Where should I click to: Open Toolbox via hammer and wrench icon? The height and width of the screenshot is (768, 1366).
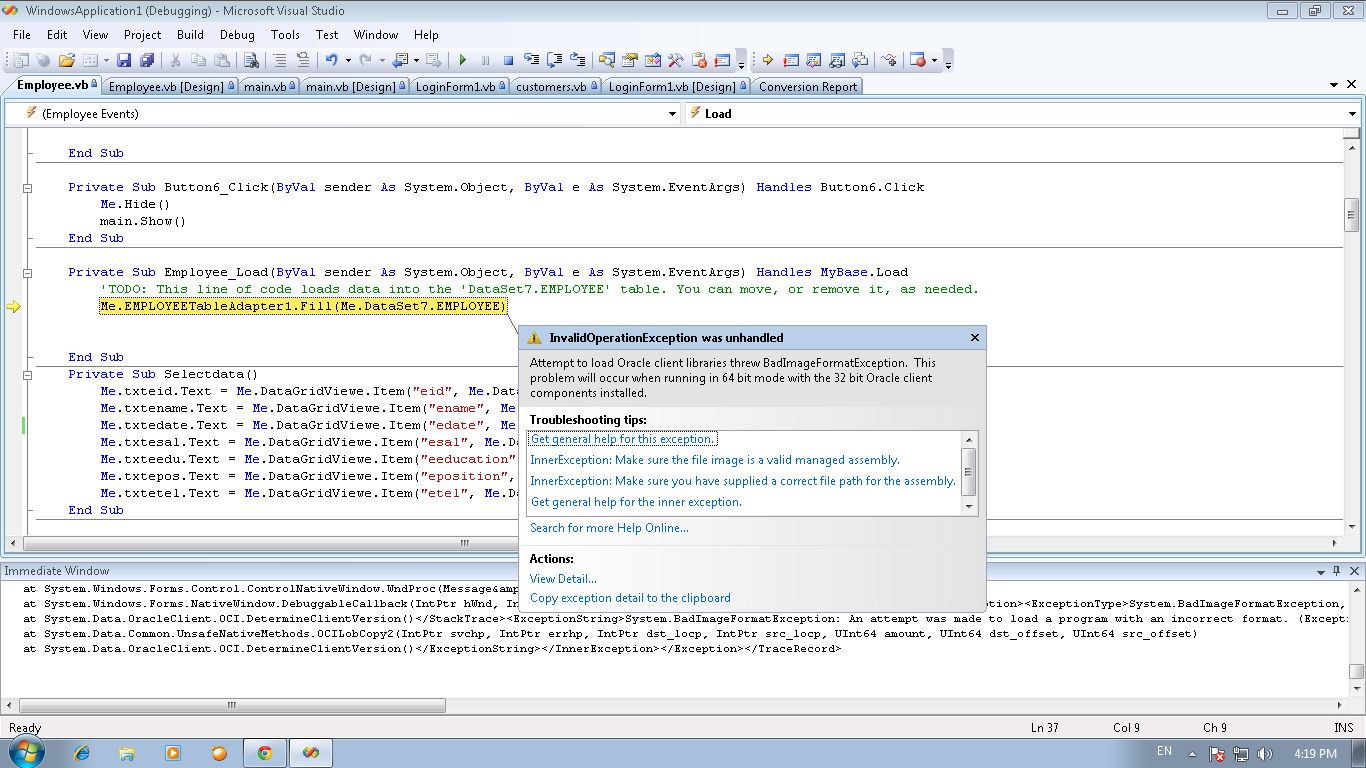[x=676, y=60]
